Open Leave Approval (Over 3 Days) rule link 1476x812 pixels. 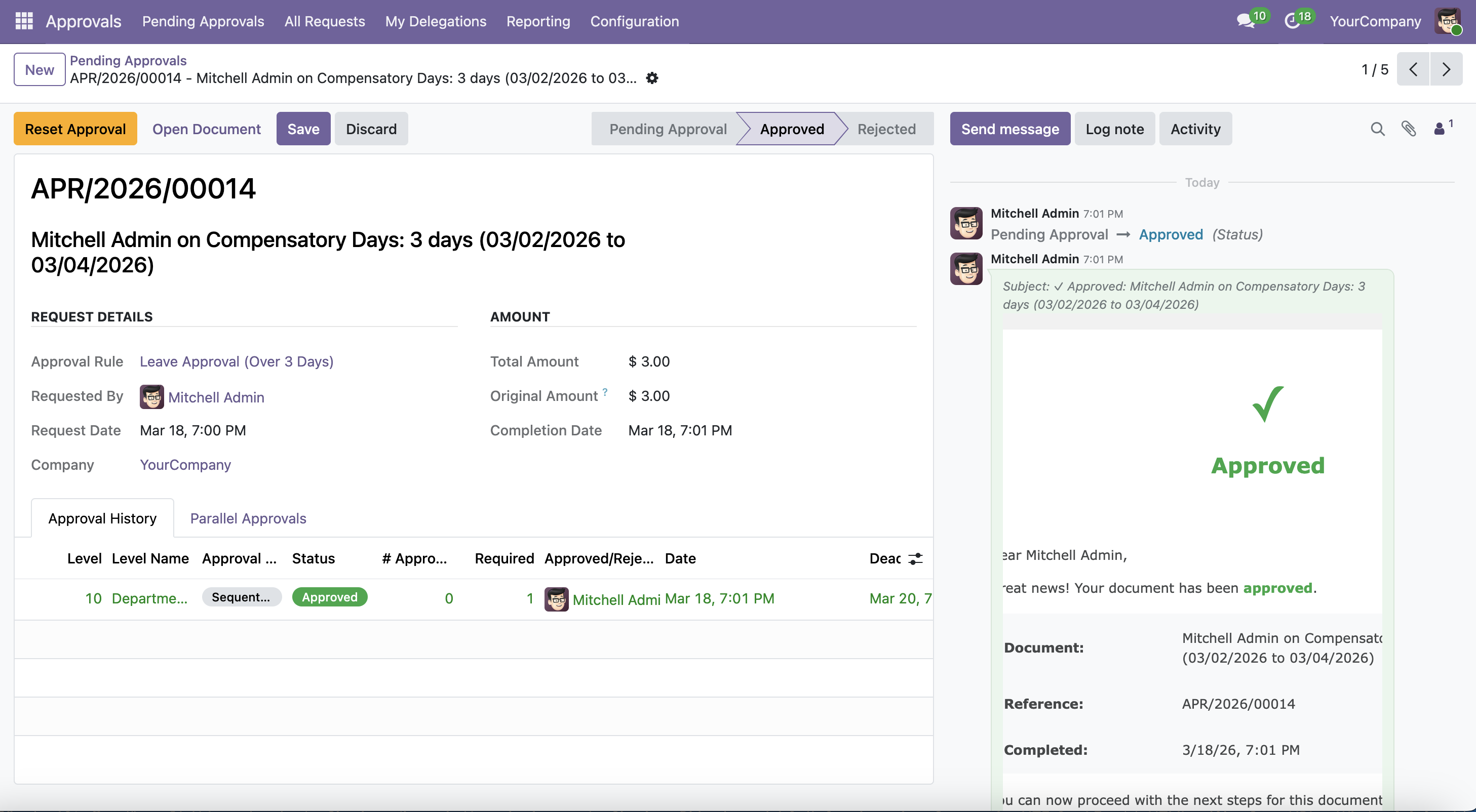(237, 361)
